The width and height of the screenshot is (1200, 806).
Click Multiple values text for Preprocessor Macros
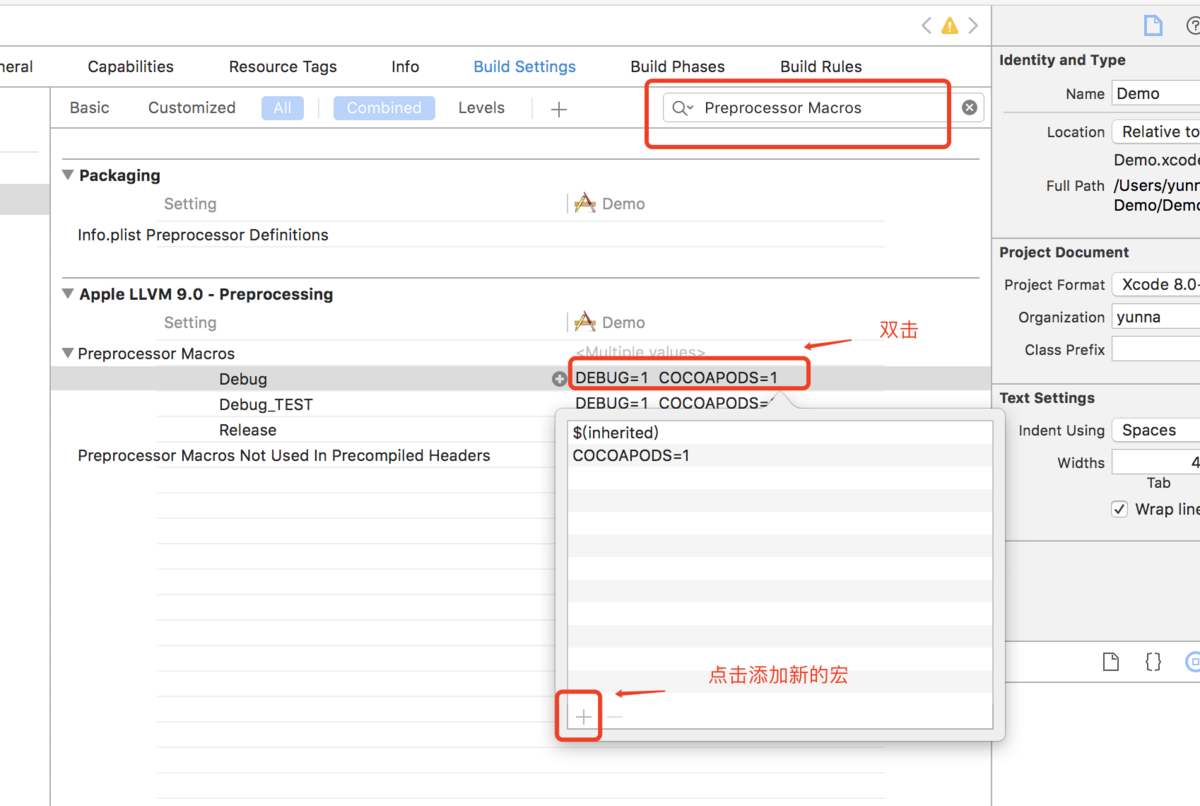(x=640, y=352)
